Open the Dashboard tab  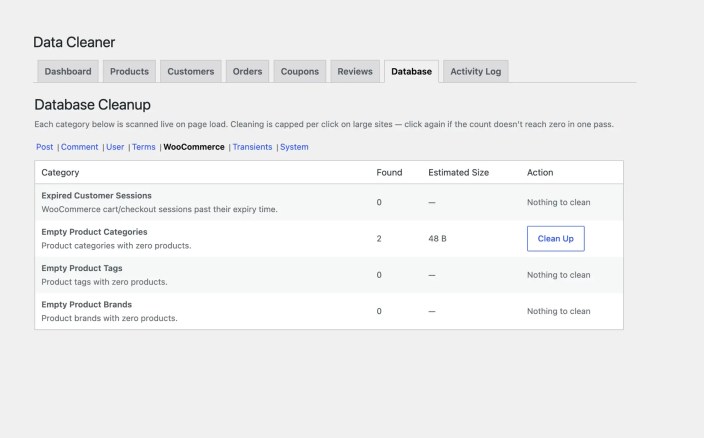click(x=68, y=71)
